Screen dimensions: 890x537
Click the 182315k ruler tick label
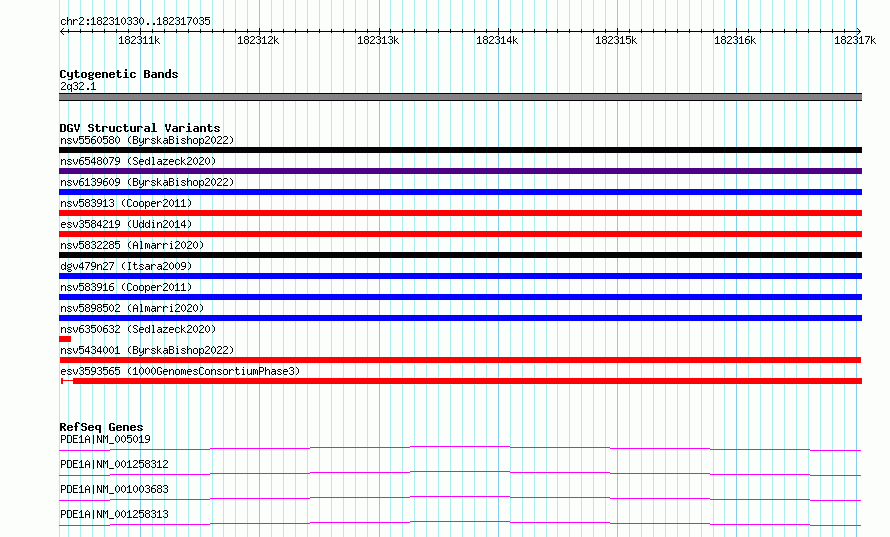[x=616, y=40]
